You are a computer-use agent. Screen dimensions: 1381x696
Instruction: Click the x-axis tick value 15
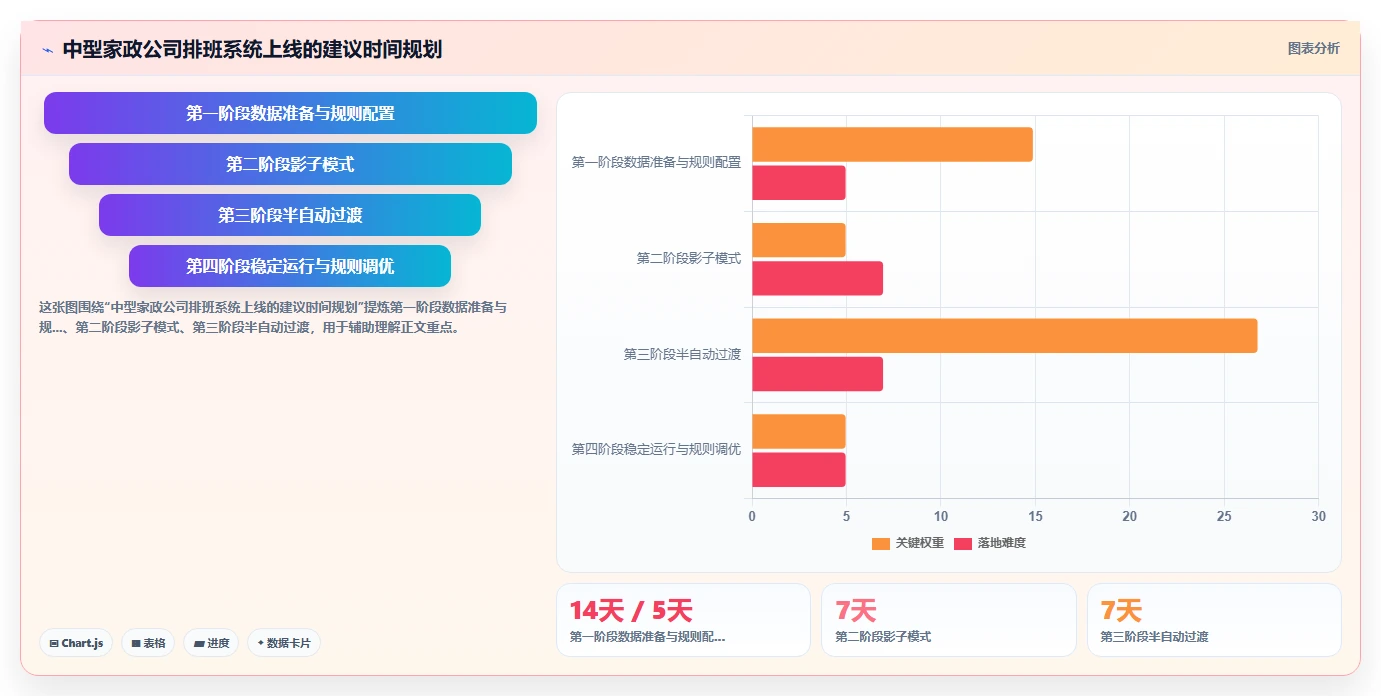(1035, 516)
